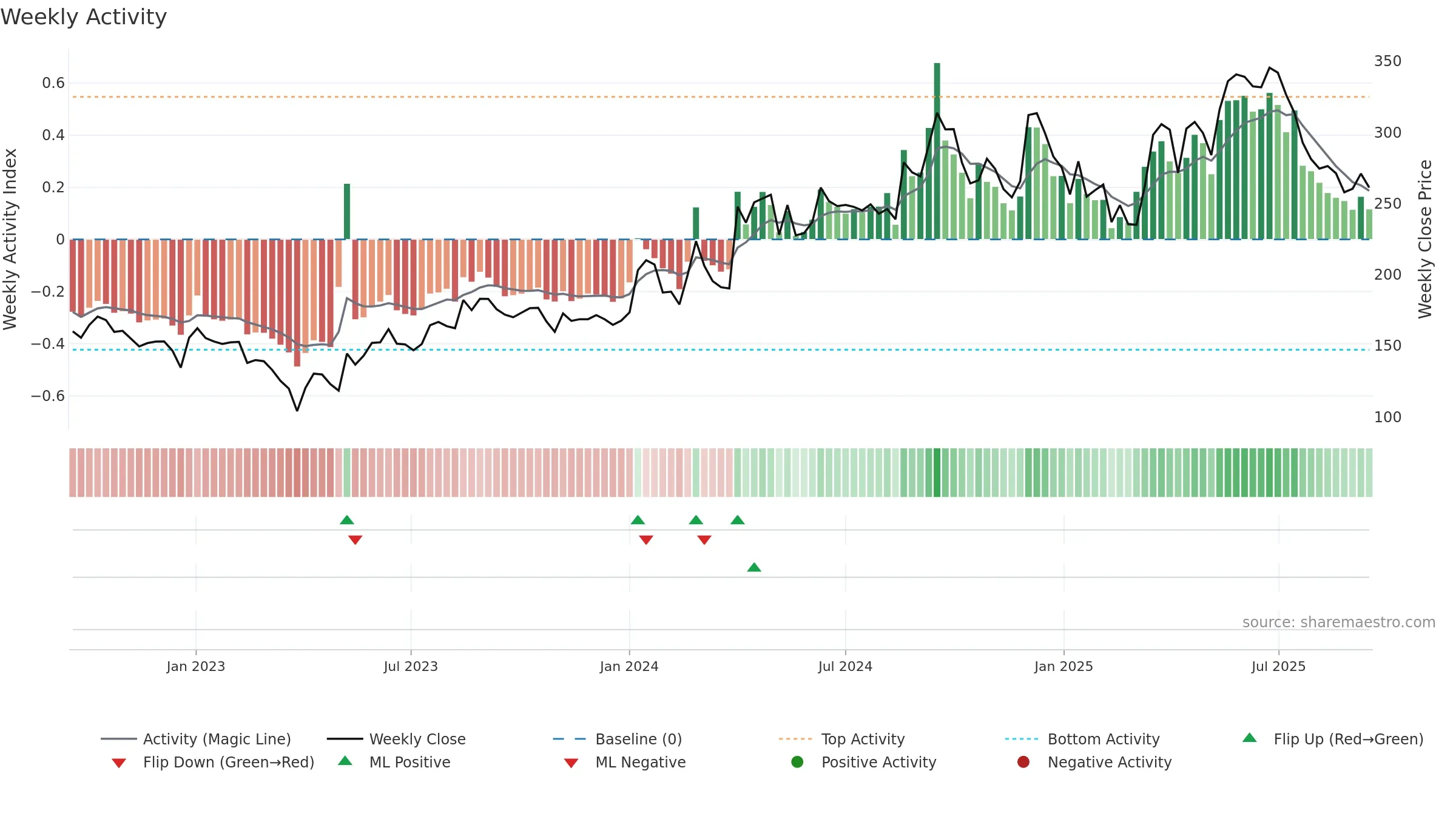The height and width of the screenshot is (819, 1456).
Task: Click the lone ML Positive triangle marker in 2024
Action: tap(754, 567)
